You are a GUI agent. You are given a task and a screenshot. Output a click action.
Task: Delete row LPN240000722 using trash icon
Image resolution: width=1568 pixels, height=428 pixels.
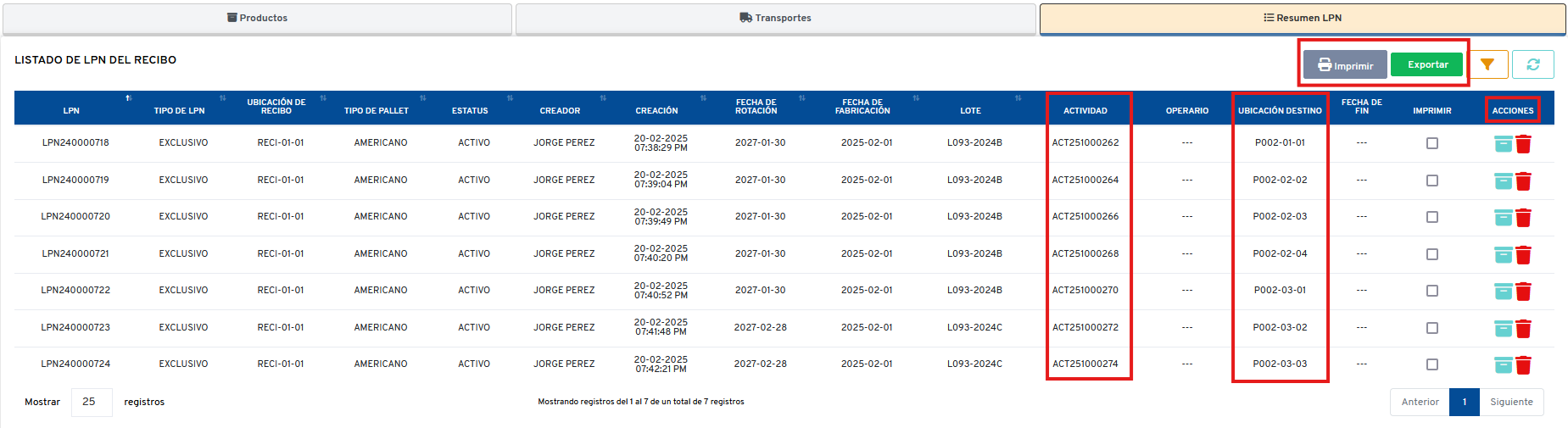[1523, 292]
